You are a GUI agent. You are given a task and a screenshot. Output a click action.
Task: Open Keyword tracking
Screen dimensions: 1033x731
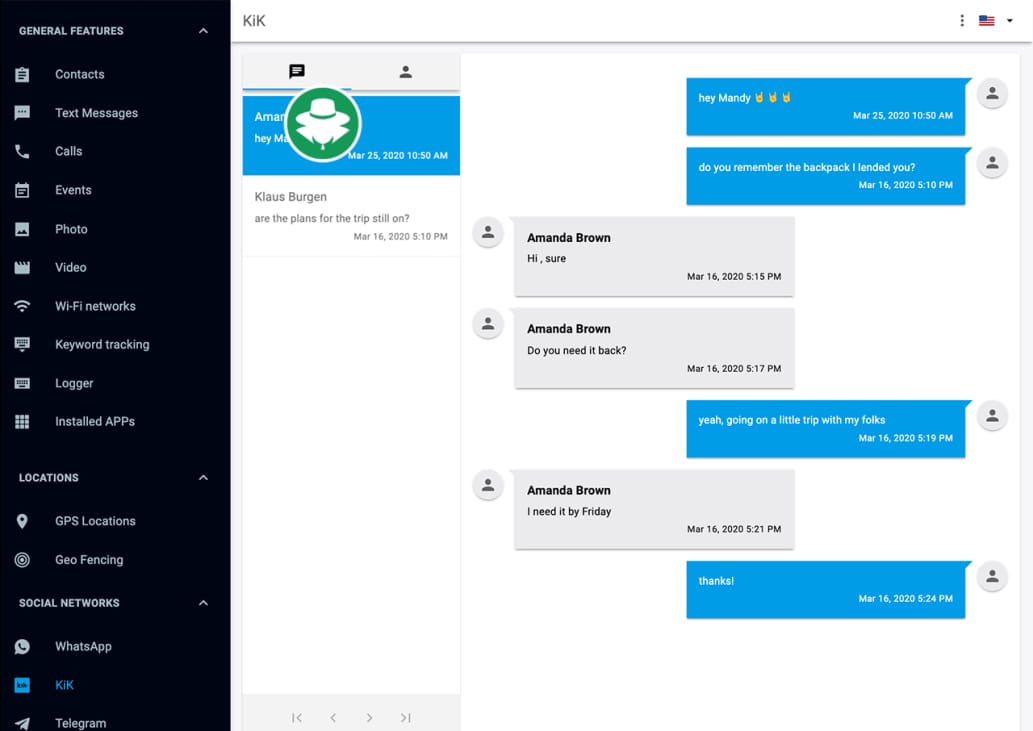[x=102, y=344]
